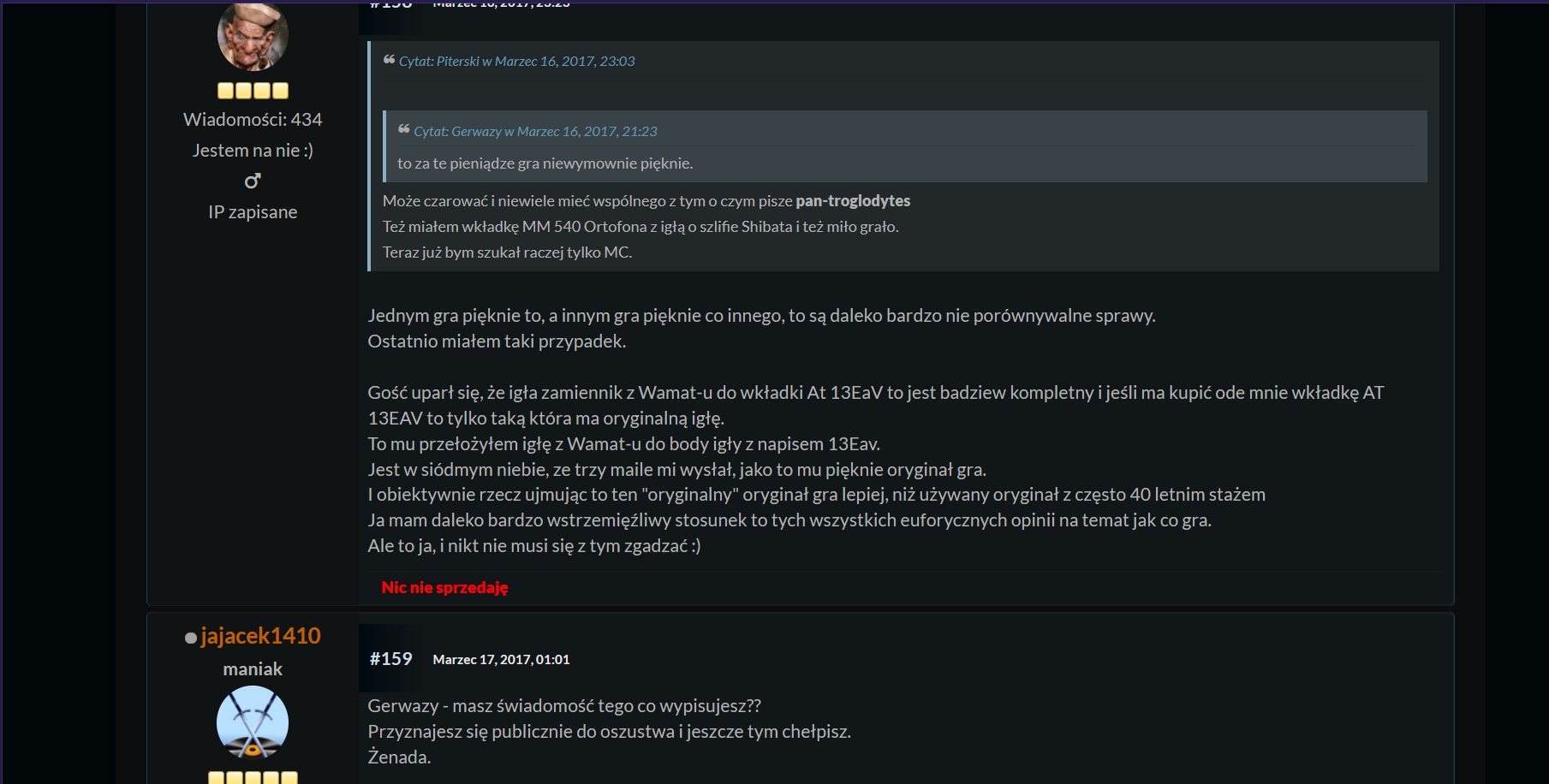Open permalink for post #159
Image resolution: width=1549 pixels, height=784 pixels.
click(390, 659)
